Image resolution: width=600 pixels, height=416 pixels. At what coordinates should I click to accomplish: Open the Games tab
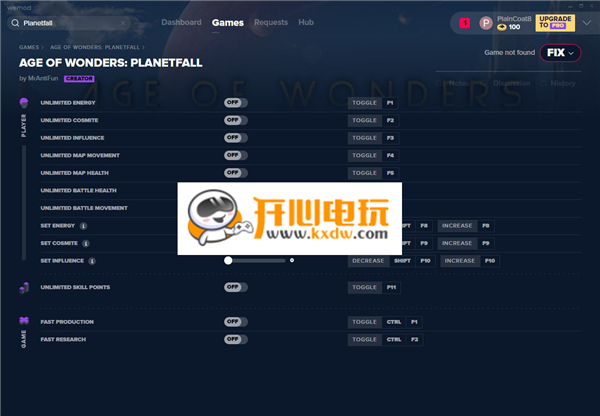(227, 22)
